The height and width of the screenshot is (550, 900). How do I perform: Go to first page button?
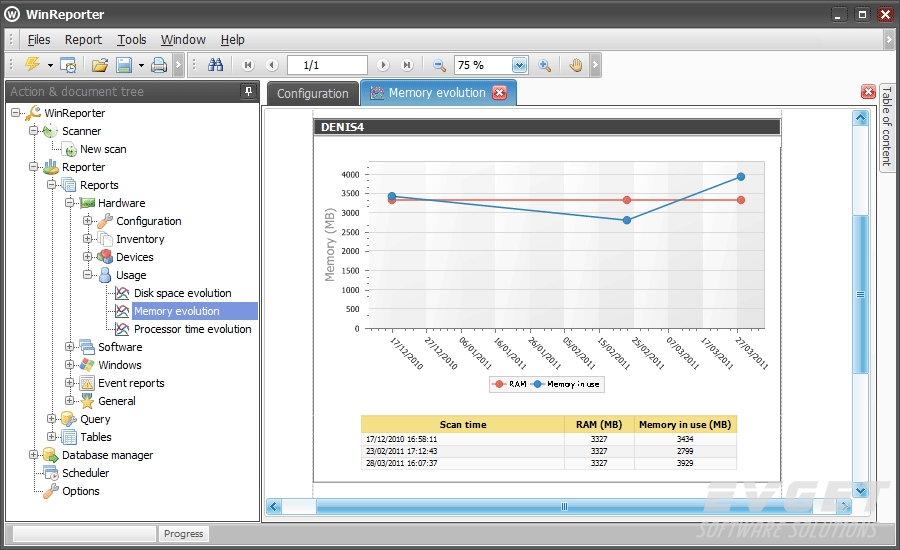[248, 65]
